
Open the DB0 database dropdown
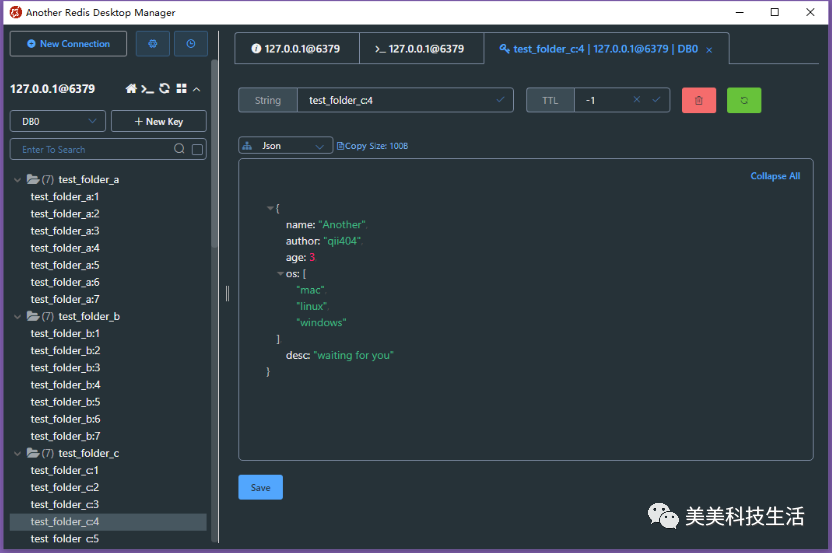58,122
